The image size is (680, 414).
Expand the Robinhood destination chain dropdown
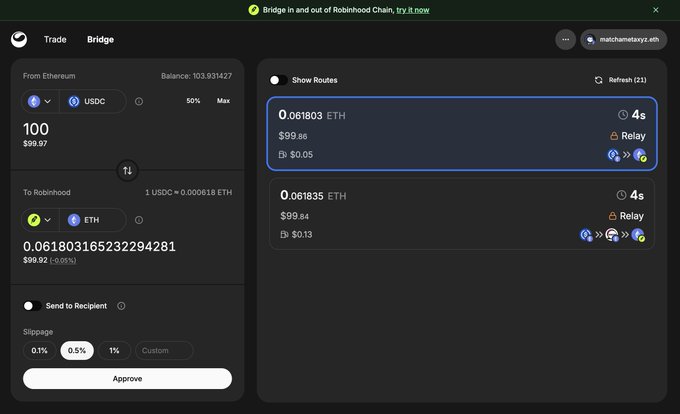pyautogui.click(x=40, y=220)
